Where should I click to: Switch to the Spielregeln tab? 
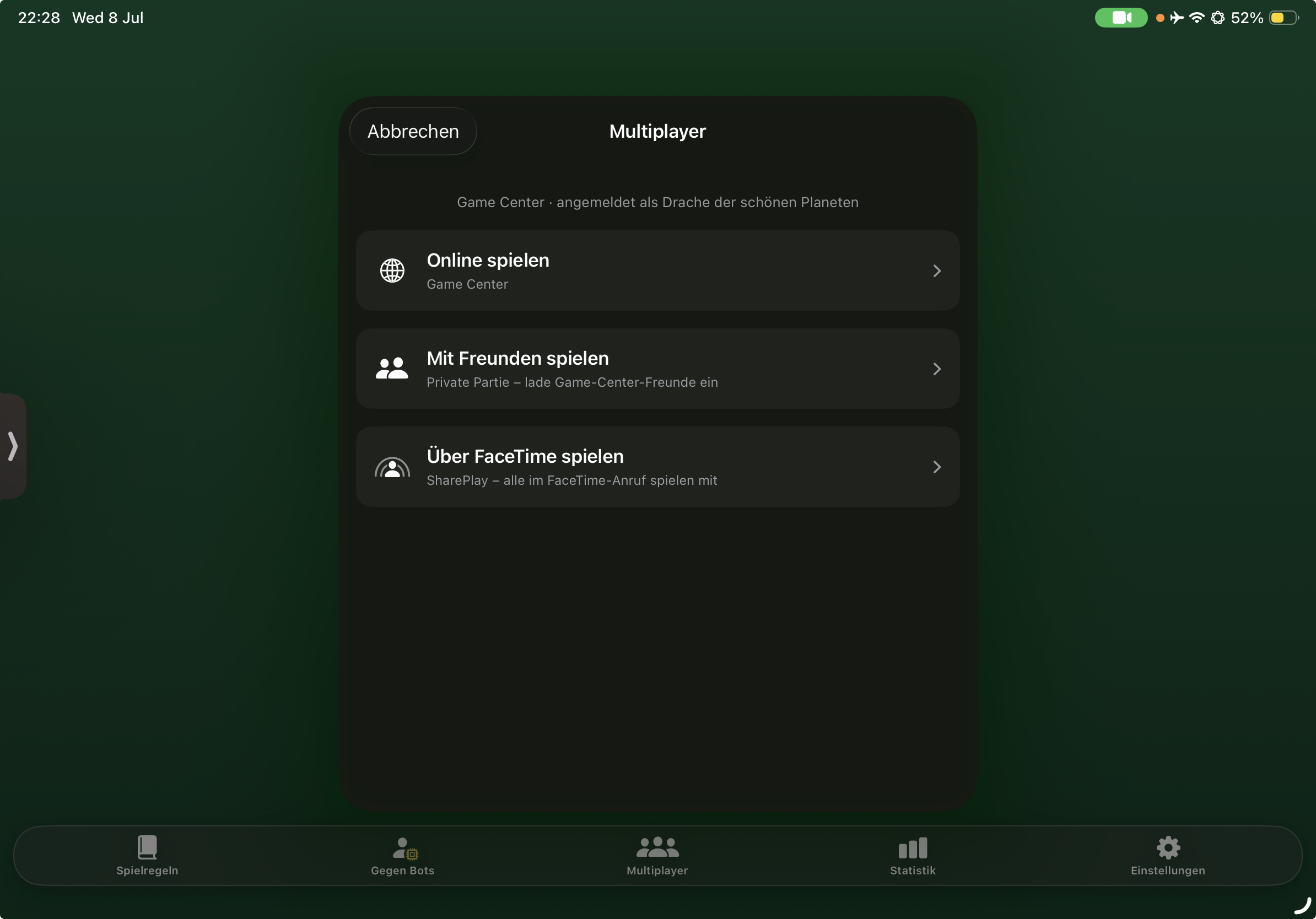[147, 856]
